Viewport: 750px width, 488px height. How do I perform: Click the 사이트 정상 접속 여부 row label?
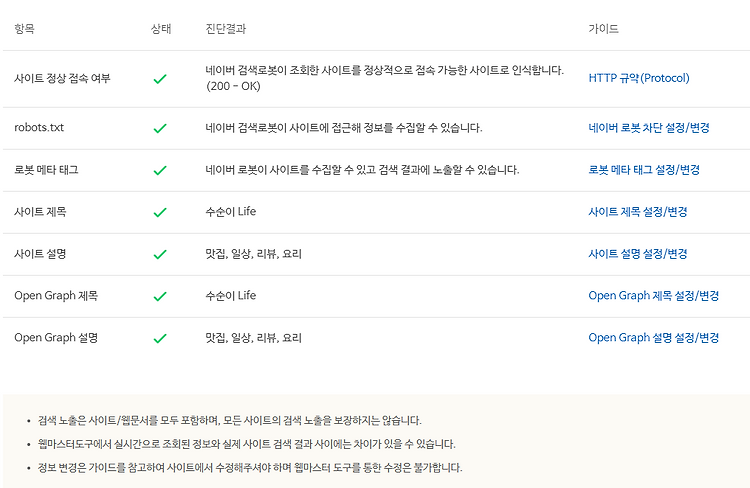62,78
